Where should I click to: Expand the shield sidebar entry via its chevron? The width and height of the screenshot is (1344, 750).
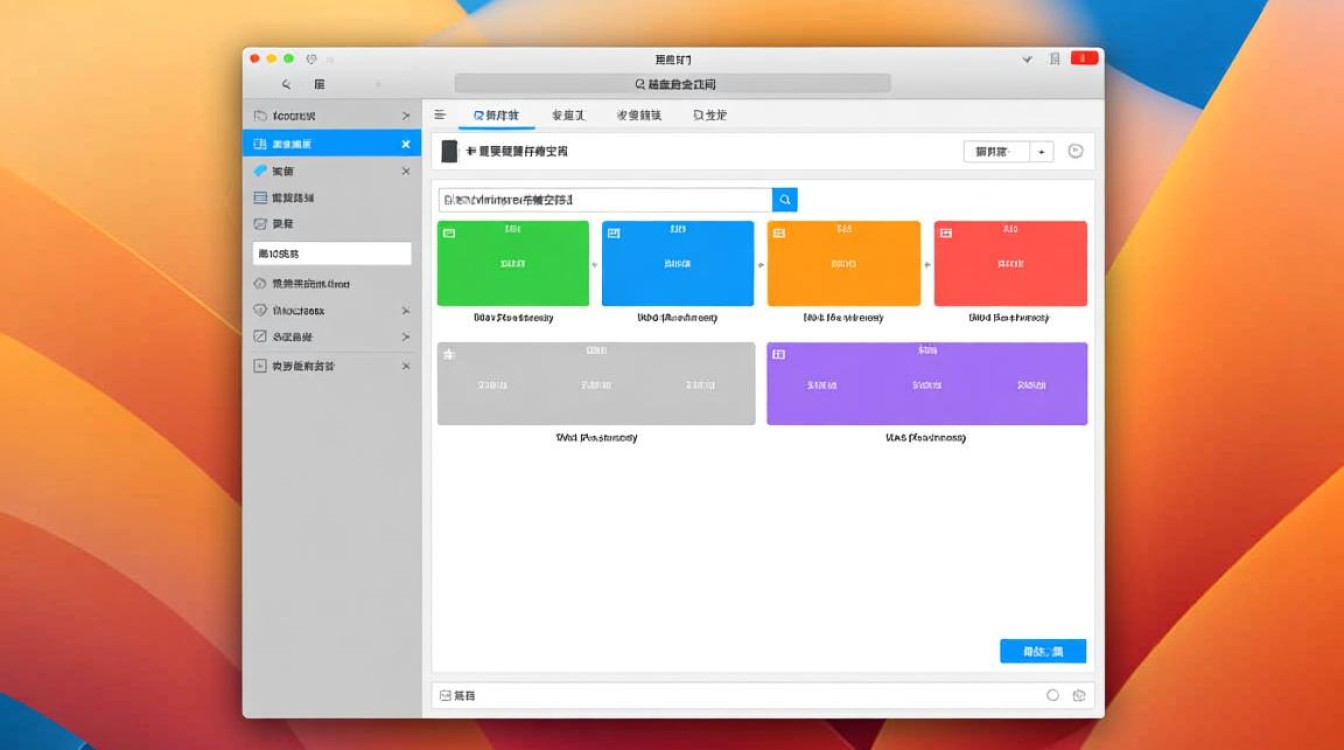pyautogui.click(x=405, y=310)
